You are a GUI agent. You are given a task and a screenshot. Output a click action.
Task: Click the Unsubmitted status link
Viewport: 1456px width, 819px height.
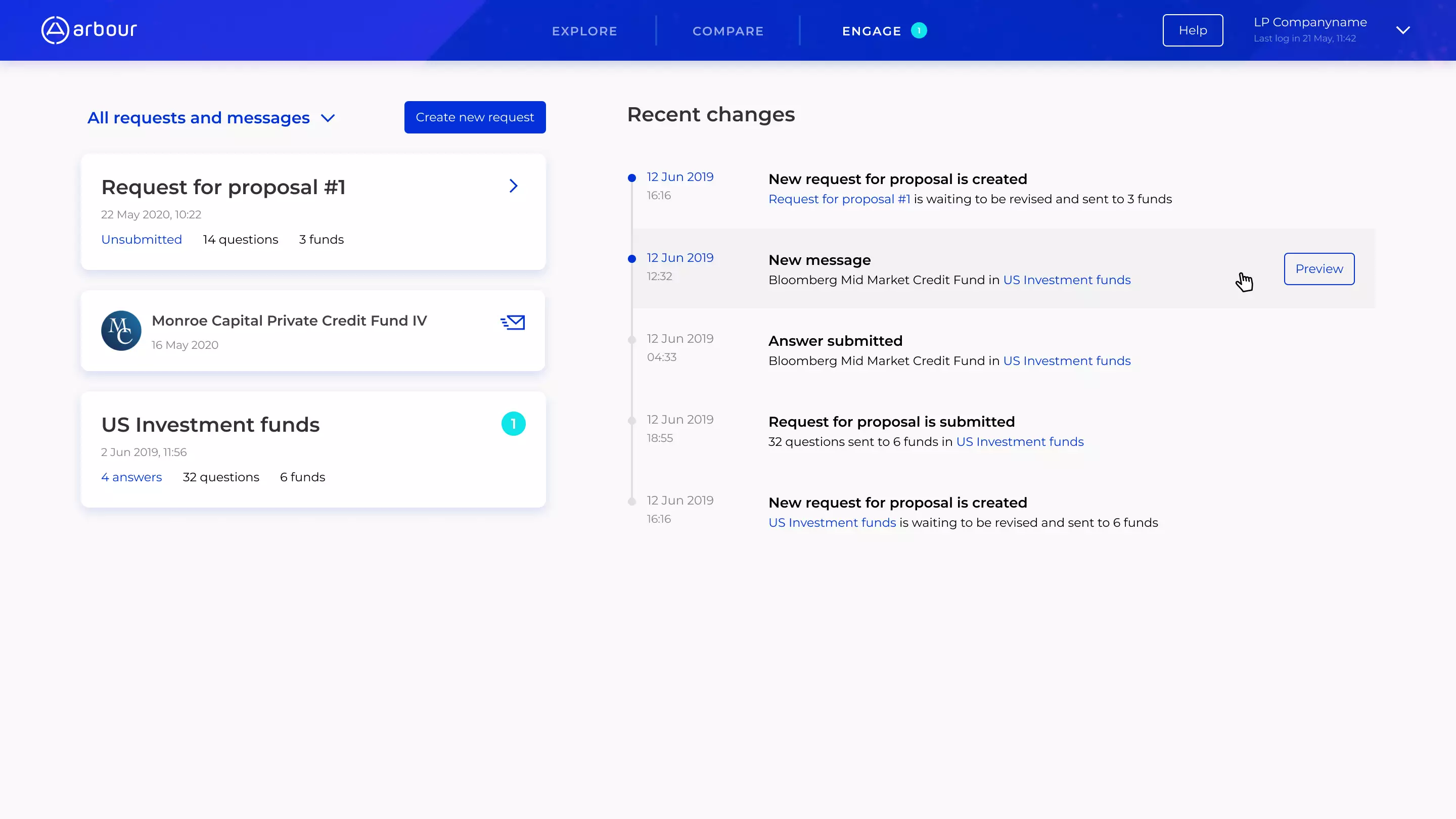(142, 240)
